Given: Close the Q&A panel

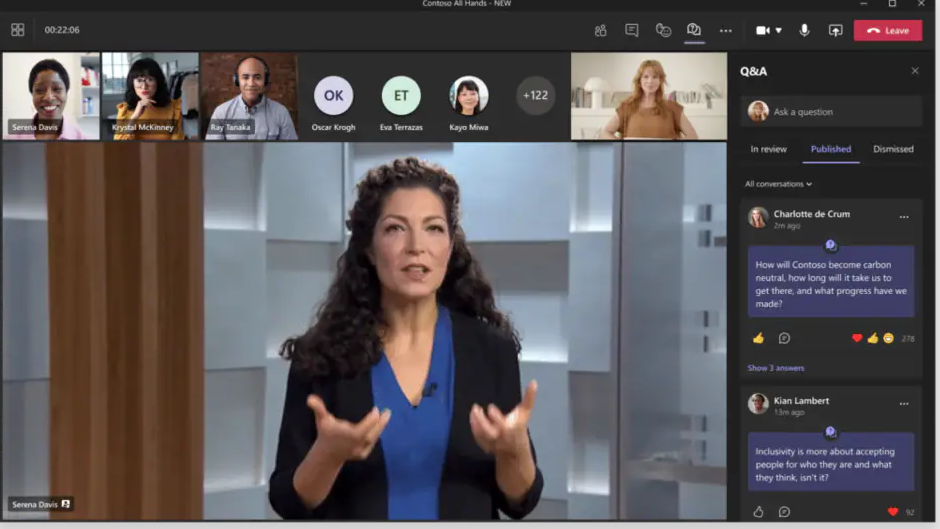Looking at the screenshot, I should pos(915,71).
